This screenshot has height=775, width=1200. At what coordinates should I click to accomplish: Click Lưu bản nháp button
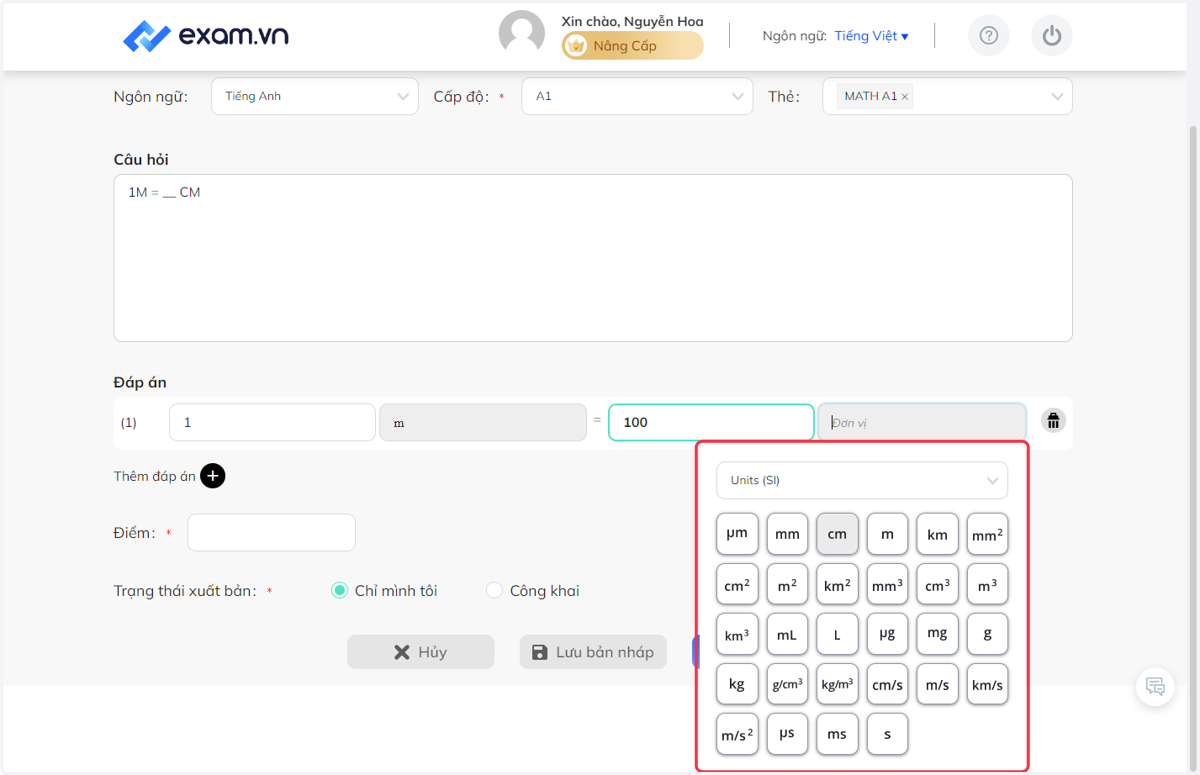point(593,652)
